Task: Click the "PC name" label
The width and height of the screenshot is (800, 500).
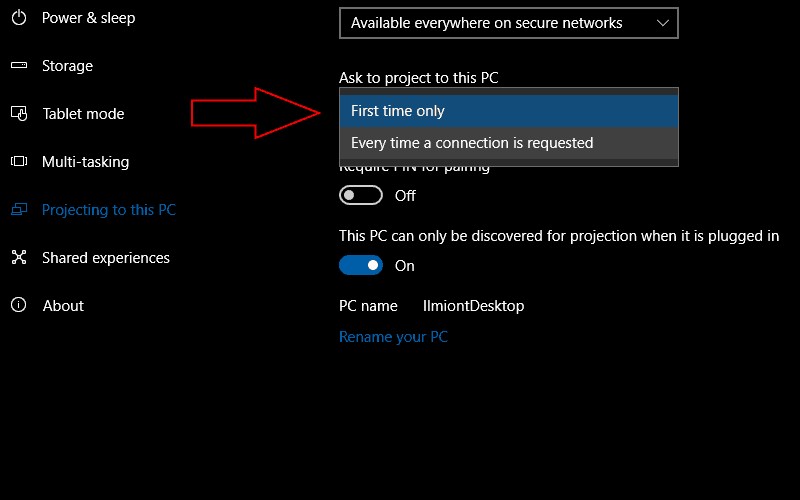Action: point(368,306)
